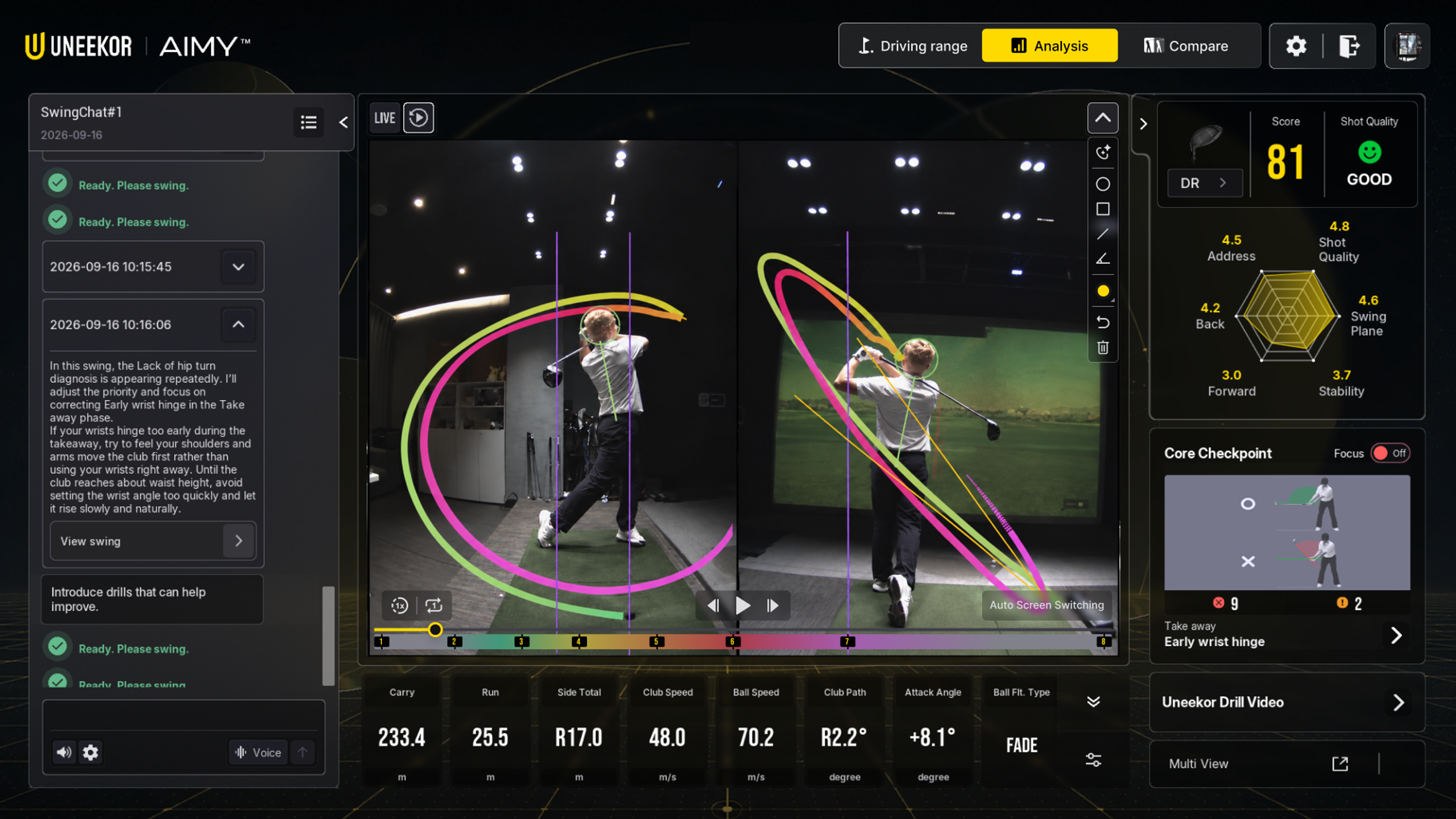This screenshot has width=1456, height=819.
Task: Open the user profile avatar
Action: click(x=1407, y=46)
